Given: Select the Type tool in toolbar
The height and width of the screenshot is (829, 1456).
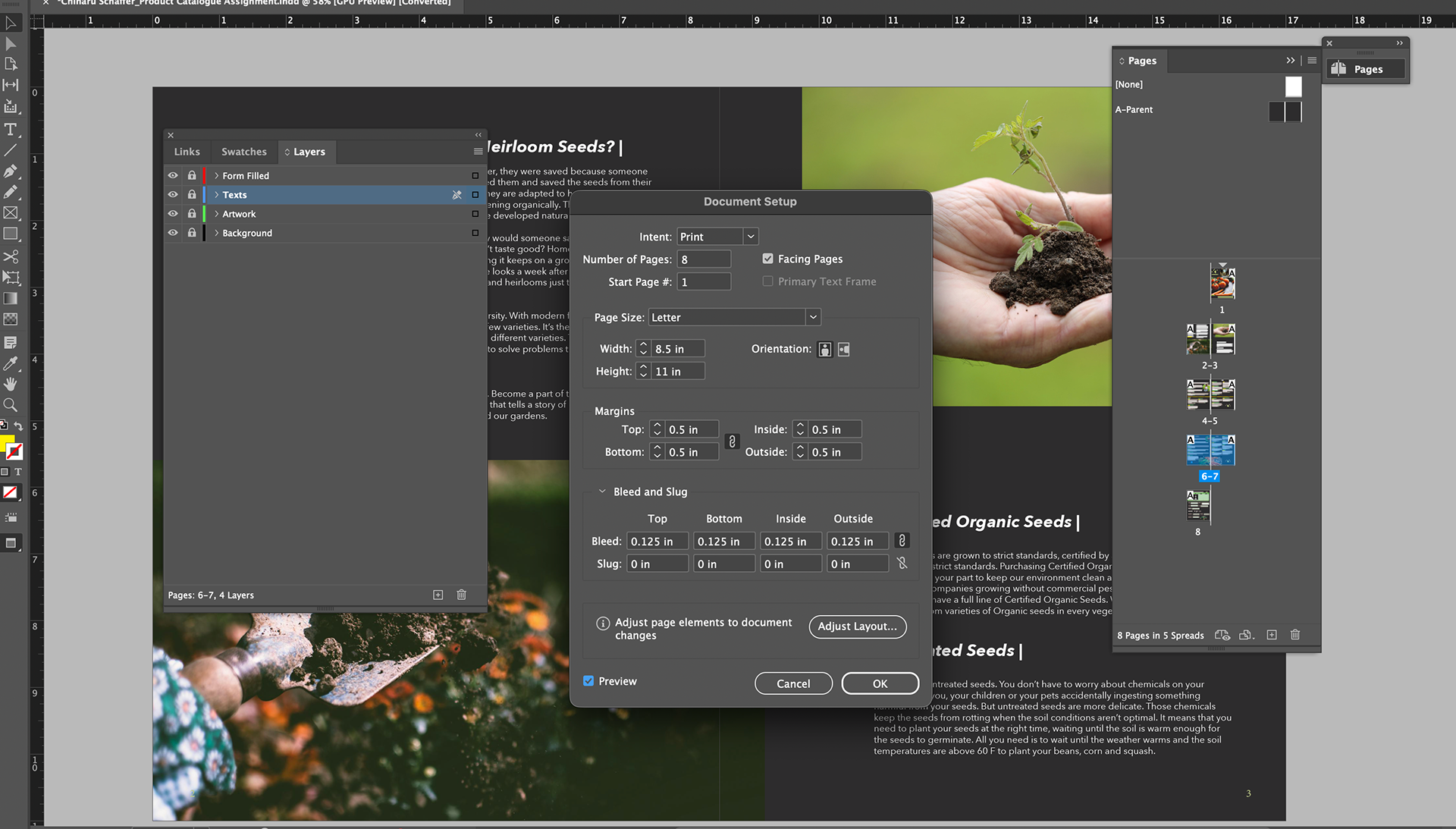Looking at the screenshot, I should tap(11, 129).
